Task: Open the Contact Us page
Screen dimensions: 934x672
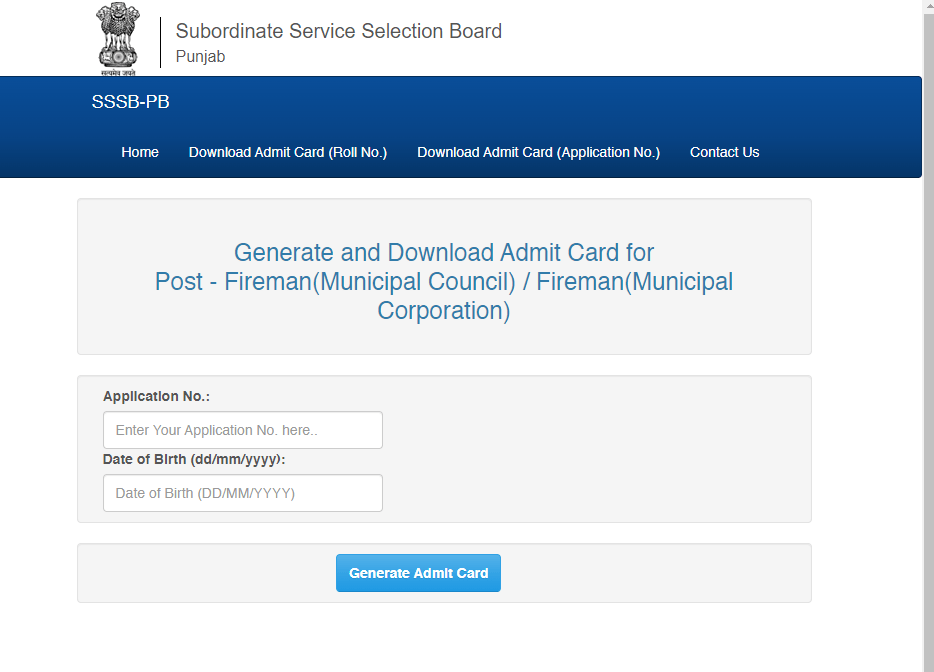Action: 724,152
